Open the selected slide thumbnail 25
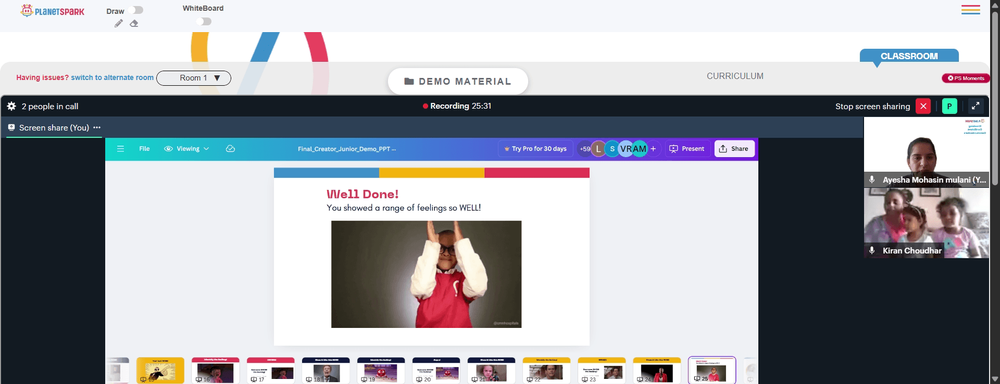This screenshot has width=1000, height=384. point(712,371)
